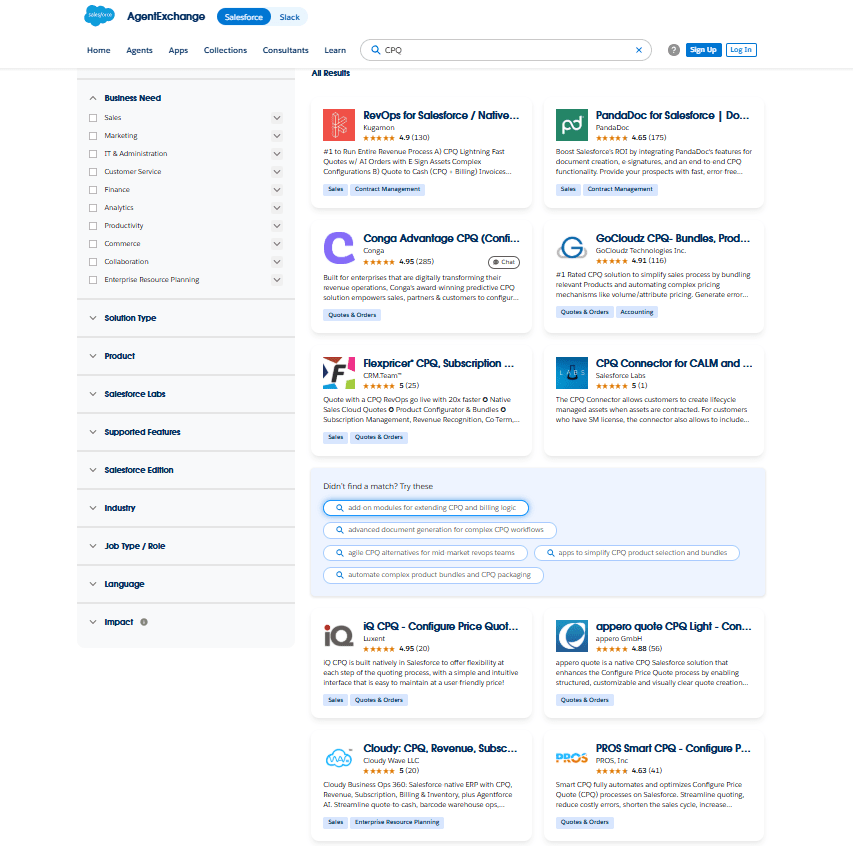
Task: Click the Chat badge on Conga card
Action: pyautogui.click(x=504, y=262)
